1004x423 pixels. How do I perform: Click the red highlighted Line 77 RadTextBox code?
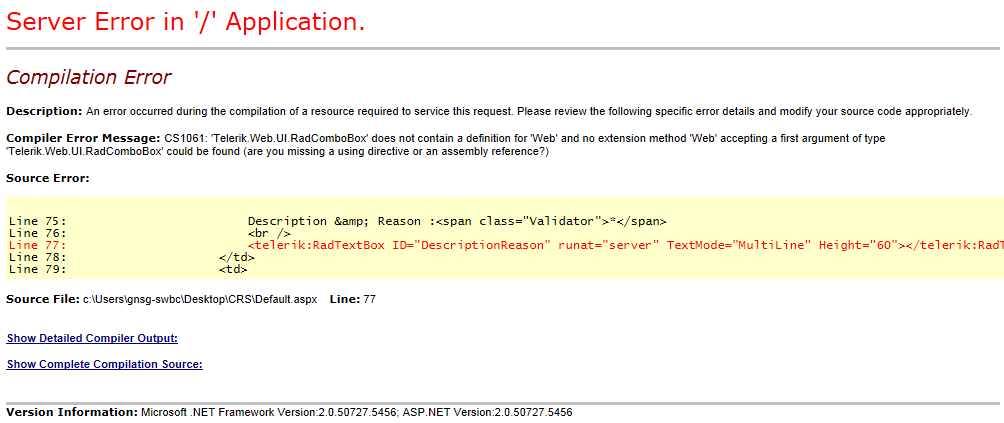click(506, 246)
